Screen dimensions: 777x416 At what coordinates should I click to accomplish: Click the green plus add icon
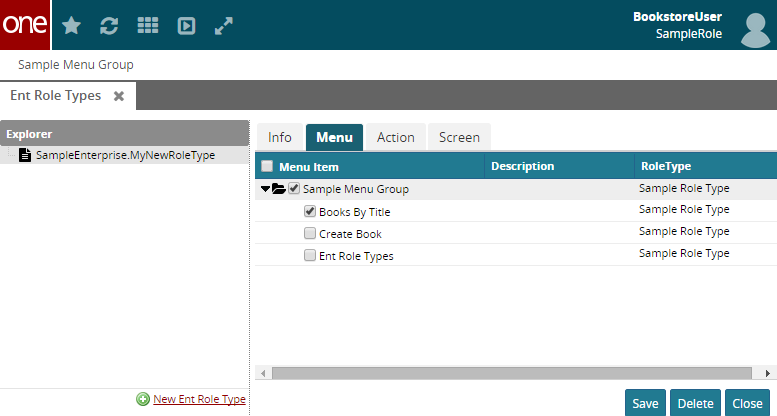tap(143, 399)
